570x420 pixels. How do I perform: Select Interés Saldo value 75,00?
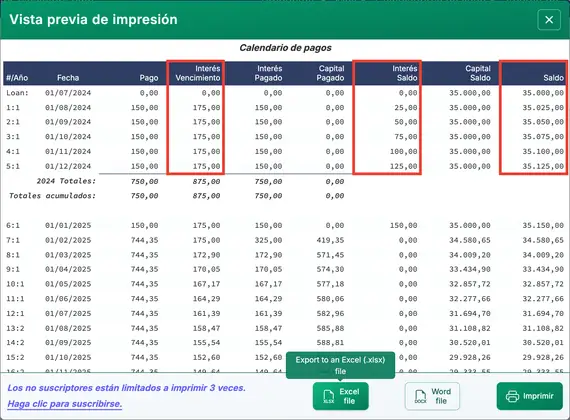pyautogui.click(x=406, y=137)
